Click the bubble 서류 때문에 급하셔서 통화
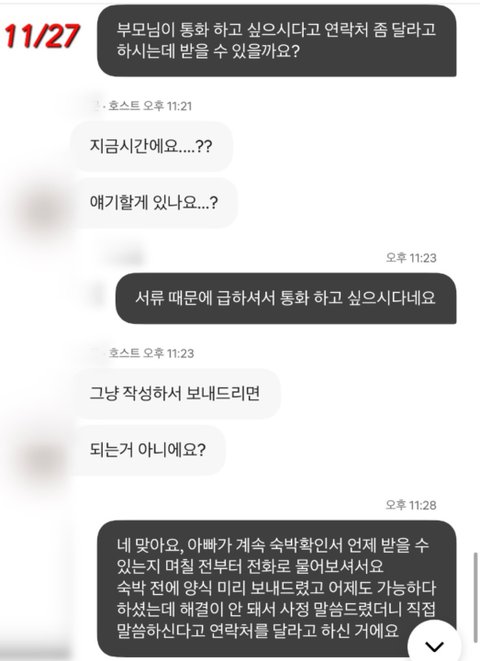Screen dimensions: 480x661 (286, 298)
